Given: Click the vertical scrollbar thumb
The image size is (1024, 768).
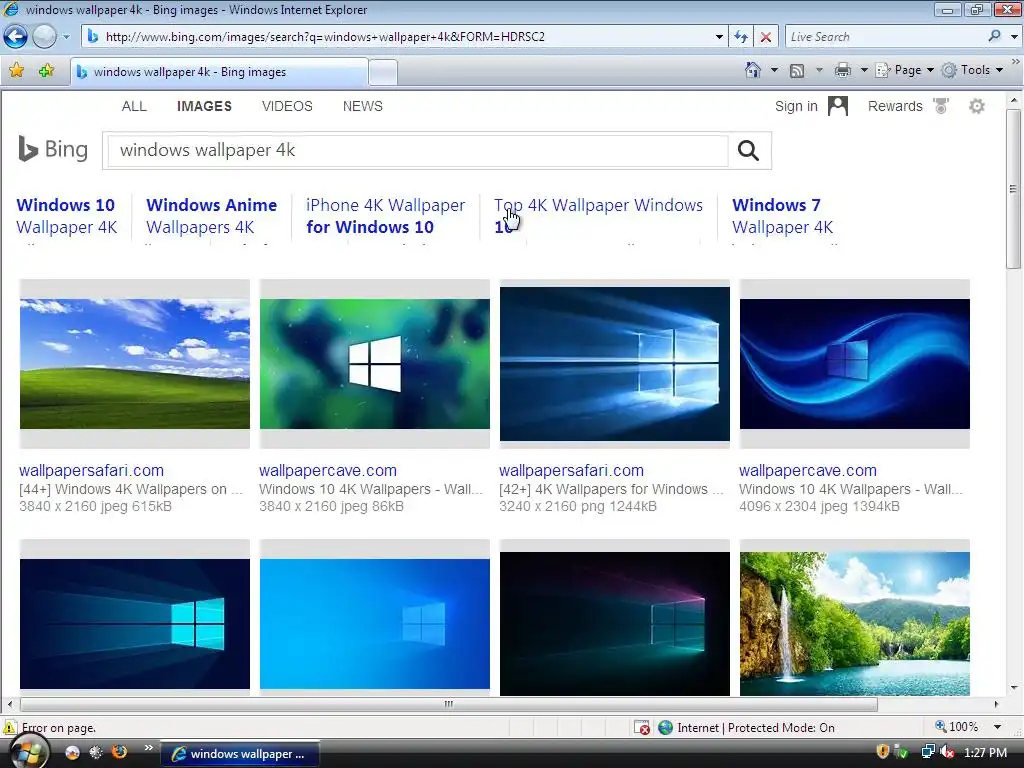Looking at the screenshot, I should click(x=1013, y=189).
